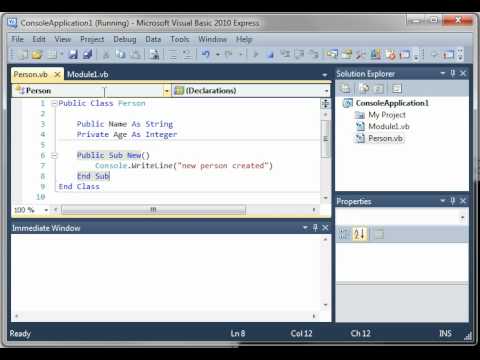
Task: Open the Add New Item dropdown arrow
Action: click(62, 54)
